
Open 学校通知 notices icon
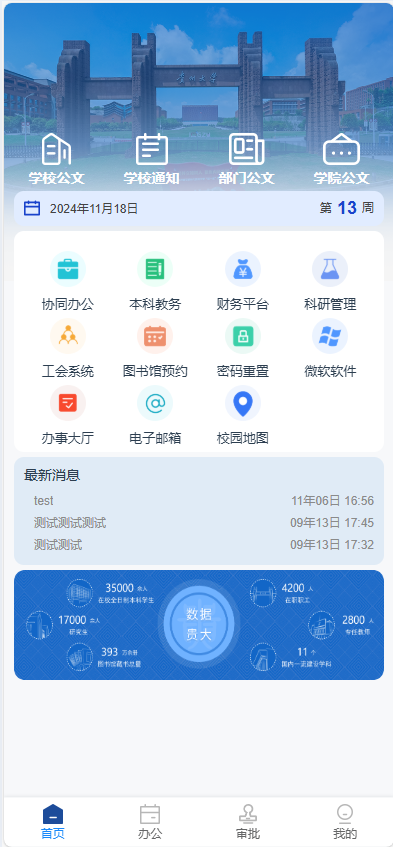click(x=152, y=150)
